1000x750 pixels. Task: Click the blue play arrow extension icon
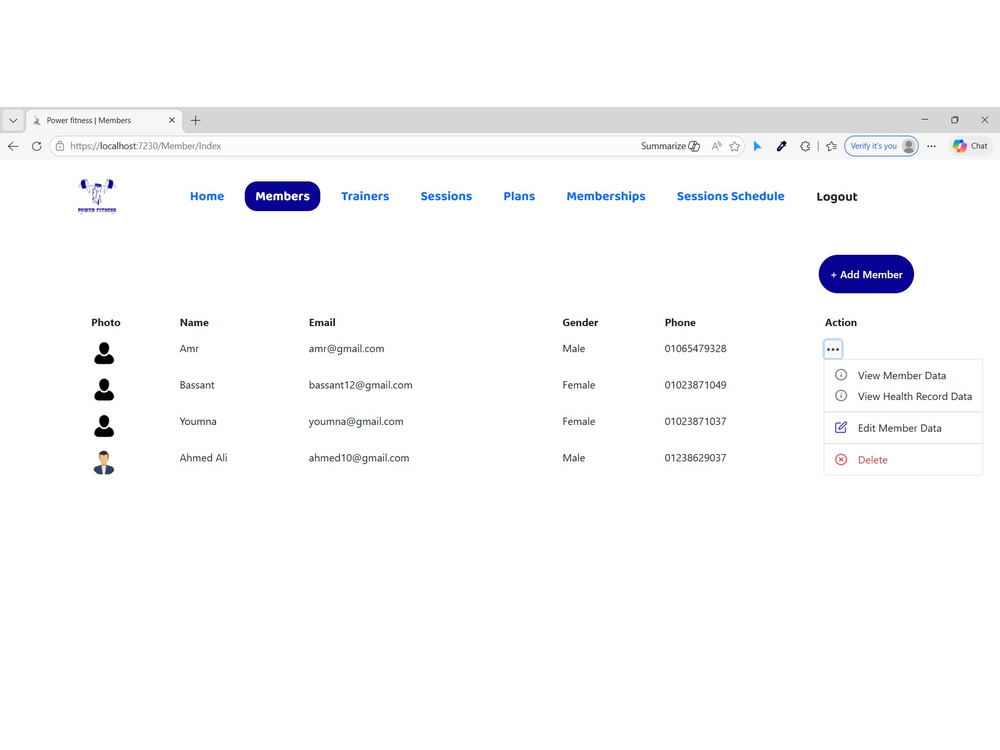pyautogui.click(x=757, y=146)
